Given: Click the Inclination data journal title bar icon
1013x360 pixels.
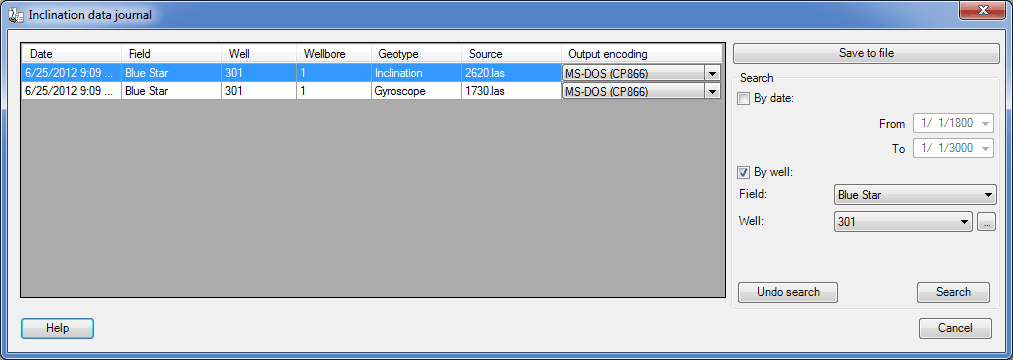Looking at the screenshot, I should (15, 14).
